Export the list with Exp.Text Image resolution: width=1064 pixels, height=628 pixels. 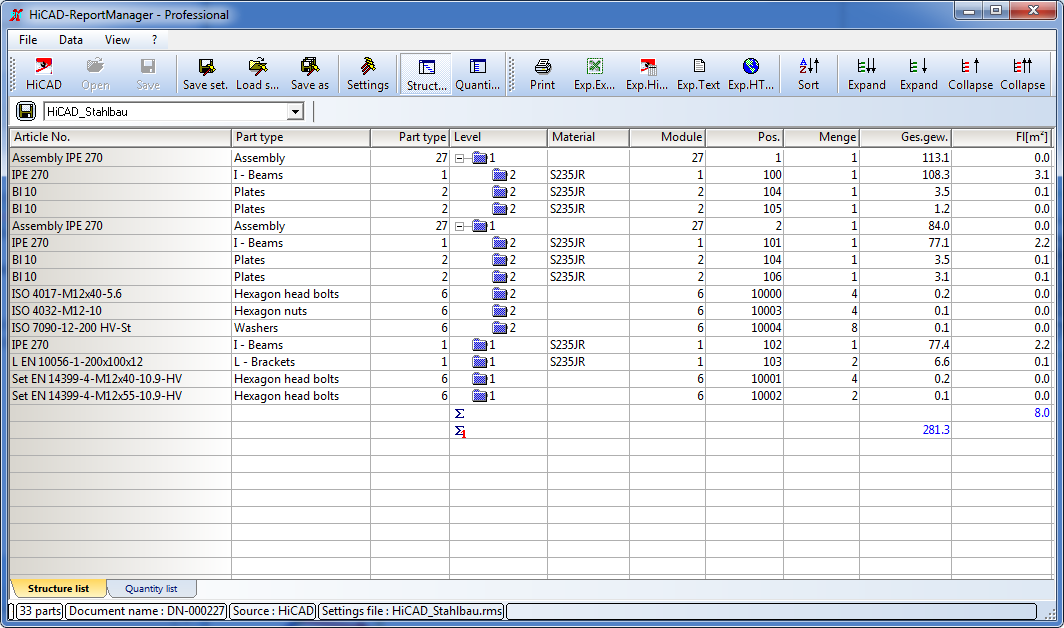coord(698,74)
